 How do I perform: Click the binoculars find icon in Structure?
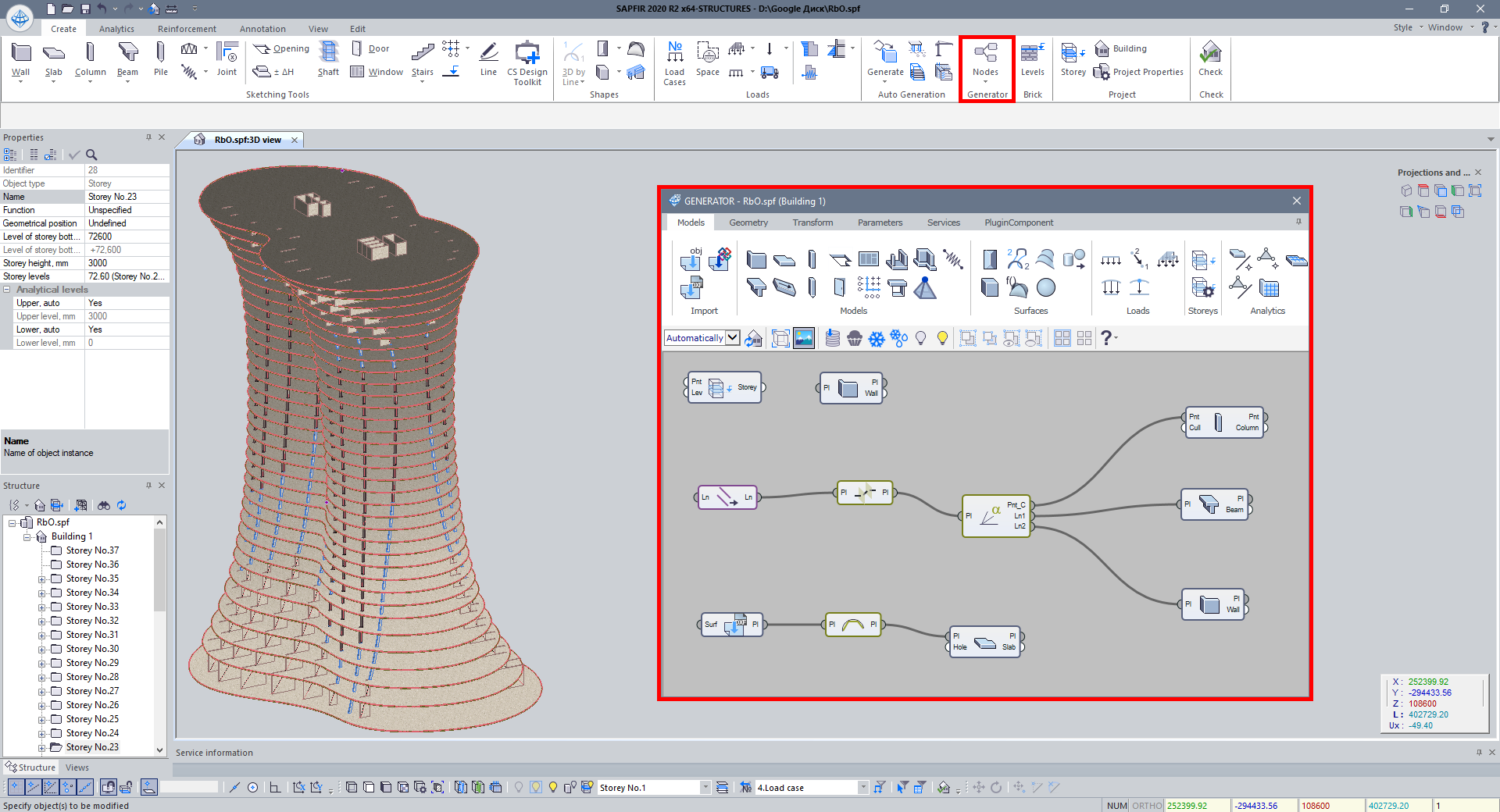click(x=104, y=505)
